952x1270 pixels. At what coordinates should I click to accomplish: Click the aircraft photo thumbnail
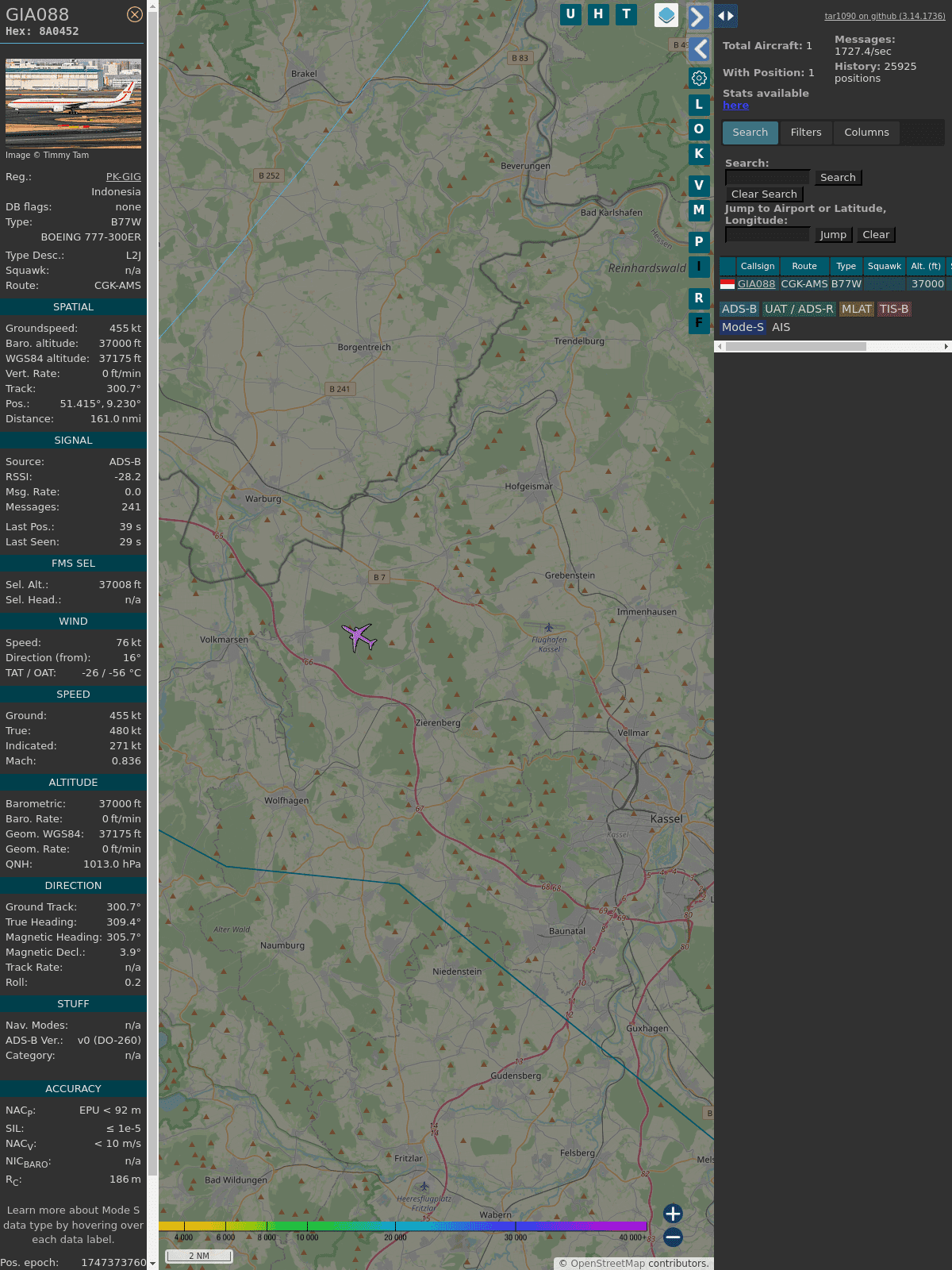click(73, 103)
